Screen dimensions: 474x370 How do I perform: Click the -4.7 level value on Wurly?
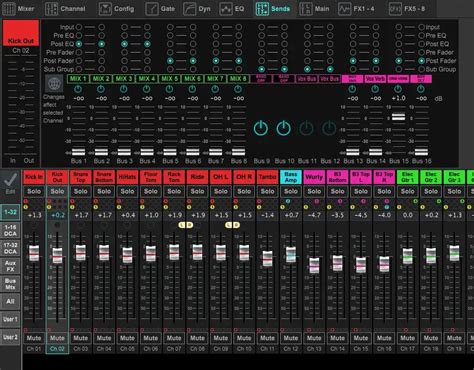314,215
